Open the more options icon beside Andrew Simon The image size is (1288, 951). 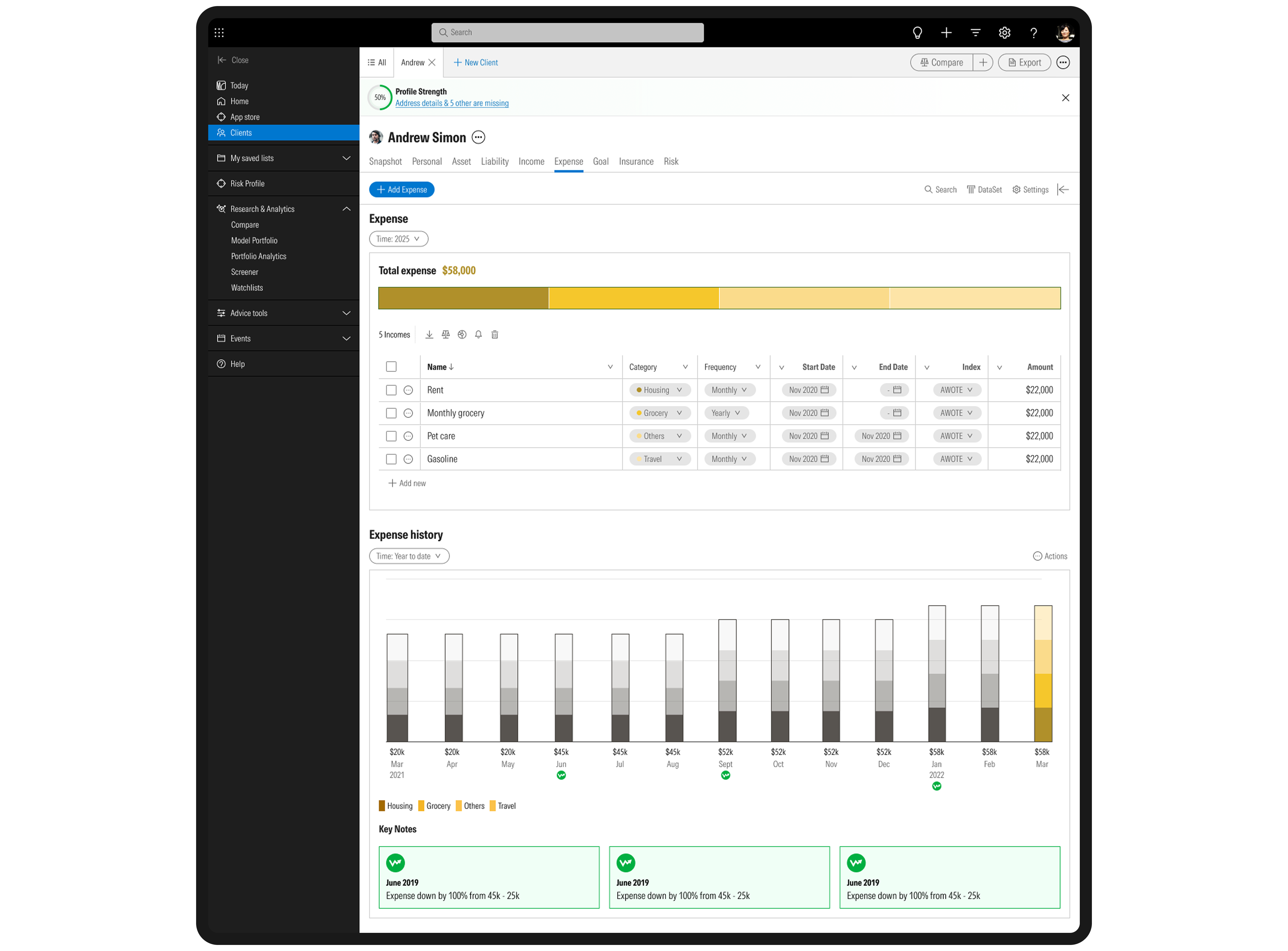point(478,138)
